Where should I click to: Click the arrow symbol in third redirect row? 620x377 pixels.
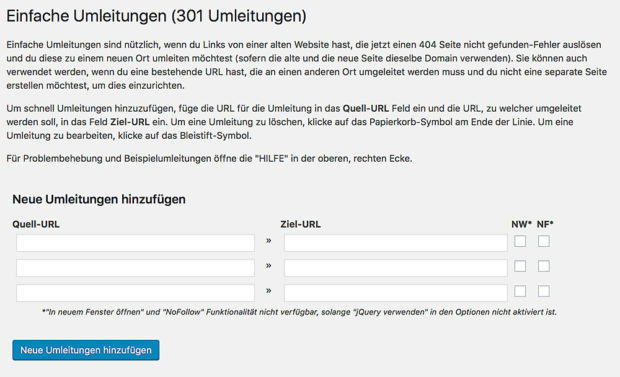[269, 291]
